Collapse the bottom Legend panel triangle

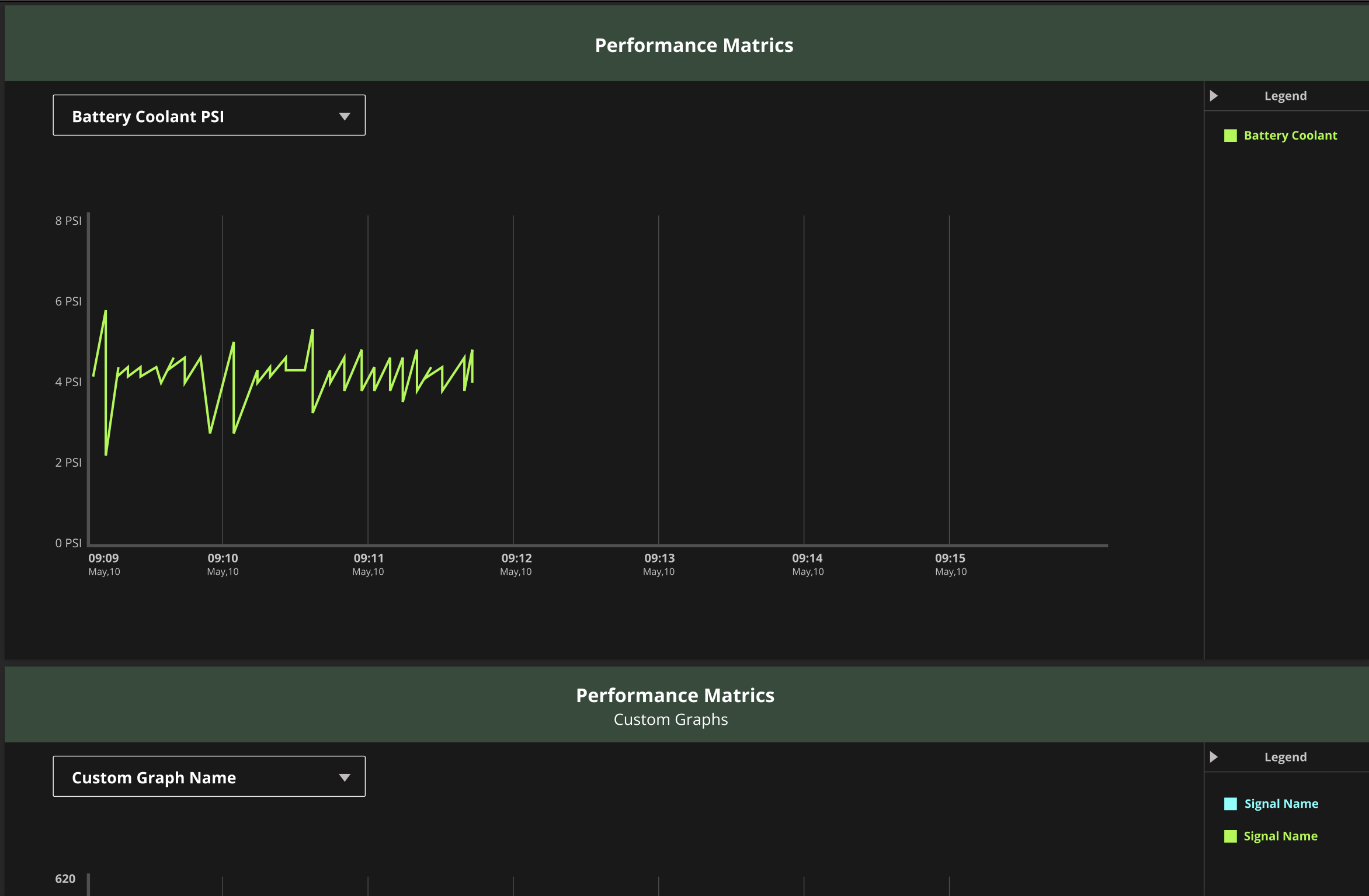point(1214,757)
